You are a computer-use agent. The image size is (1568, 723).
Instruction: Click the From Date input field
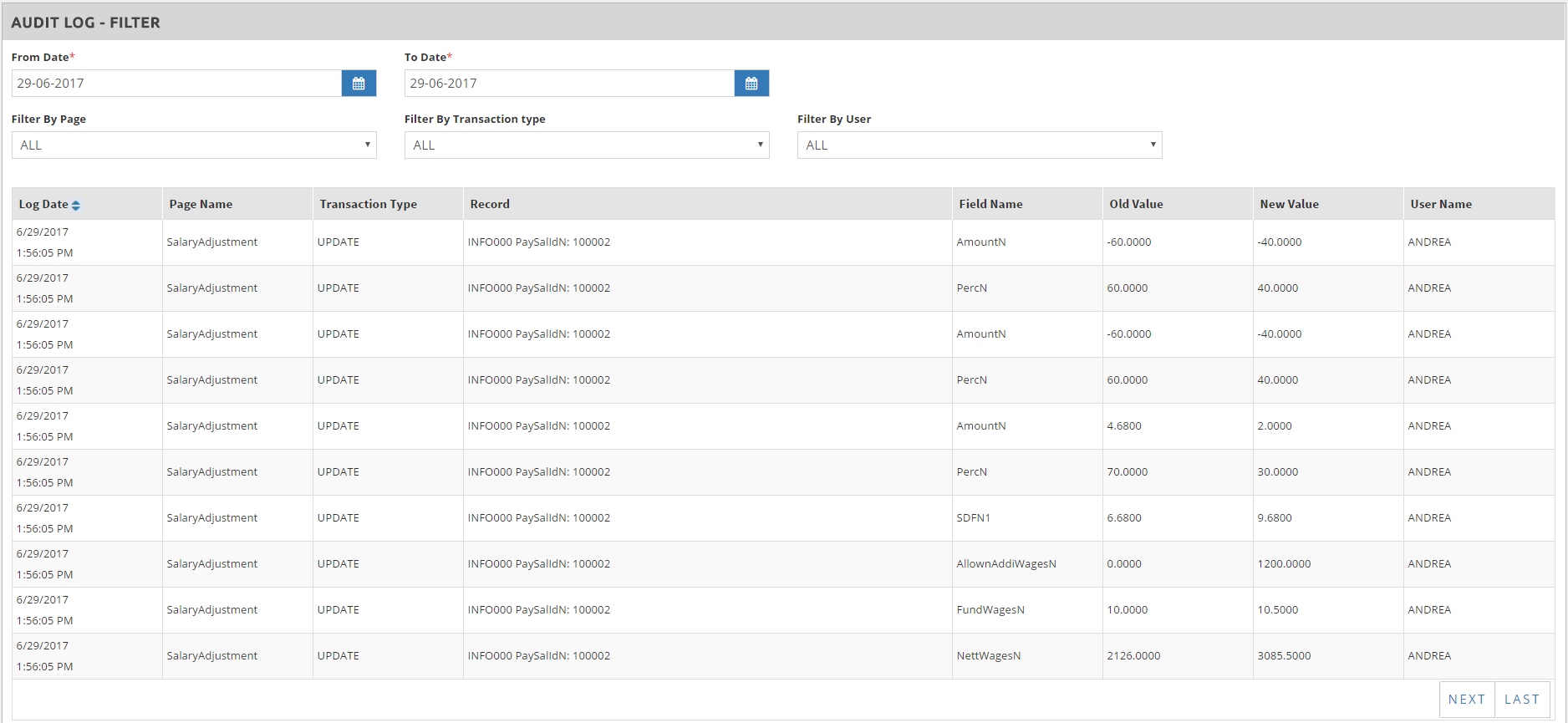[176, 84]
